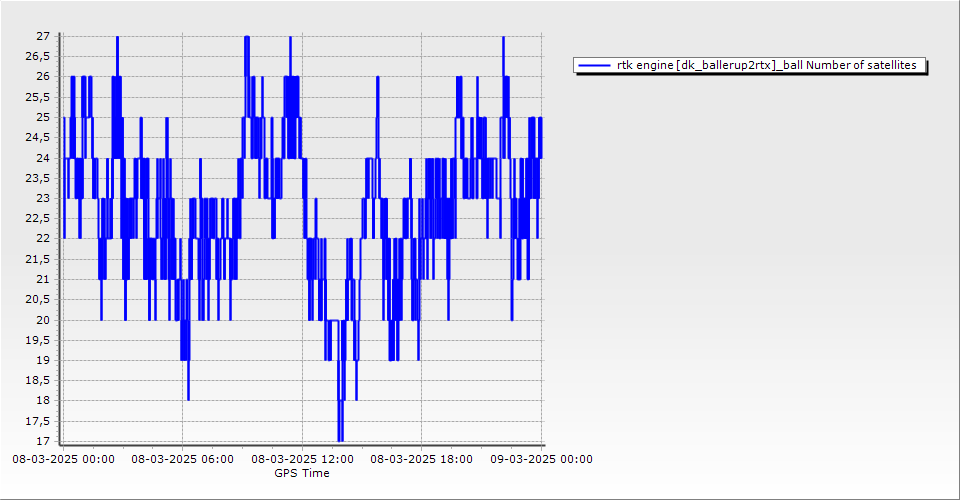Click the 23,5 y-axis label
960x500 pixels.
38,178
